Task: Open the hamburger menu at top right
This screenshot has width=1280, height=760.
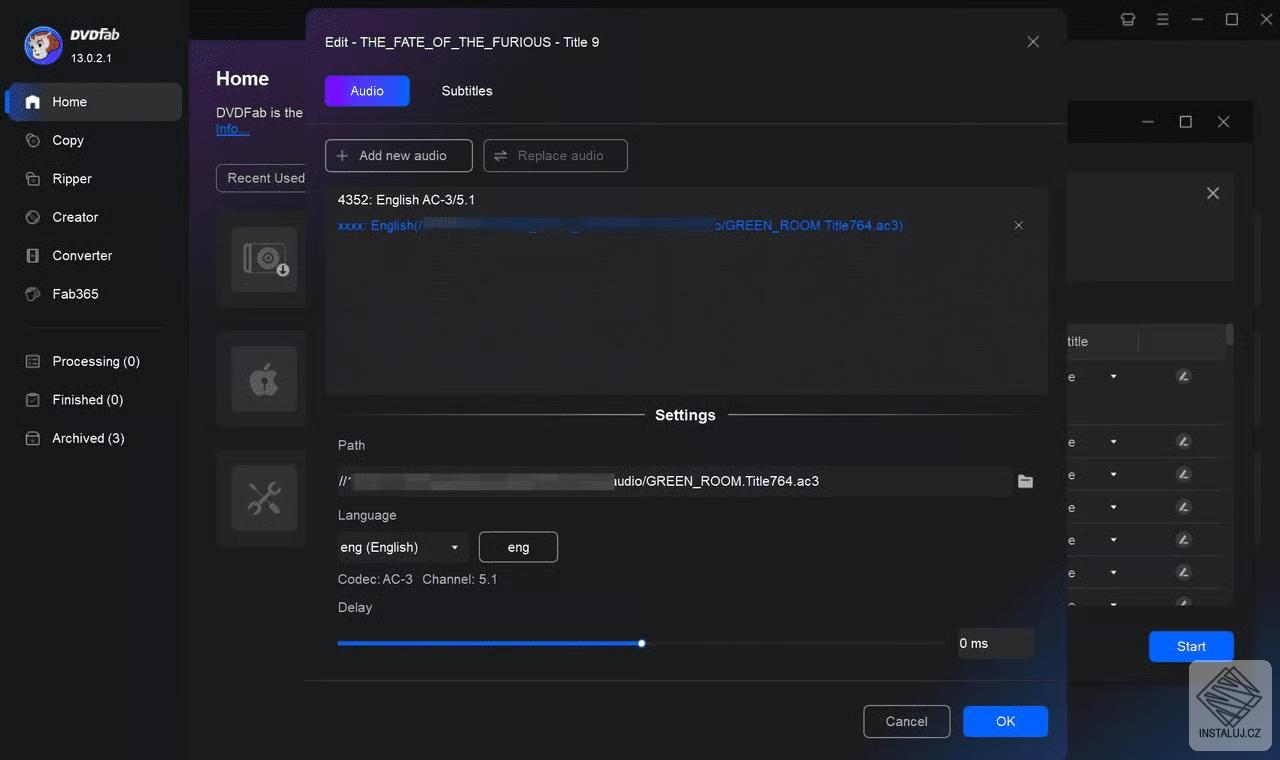Action: (1162, 18)
